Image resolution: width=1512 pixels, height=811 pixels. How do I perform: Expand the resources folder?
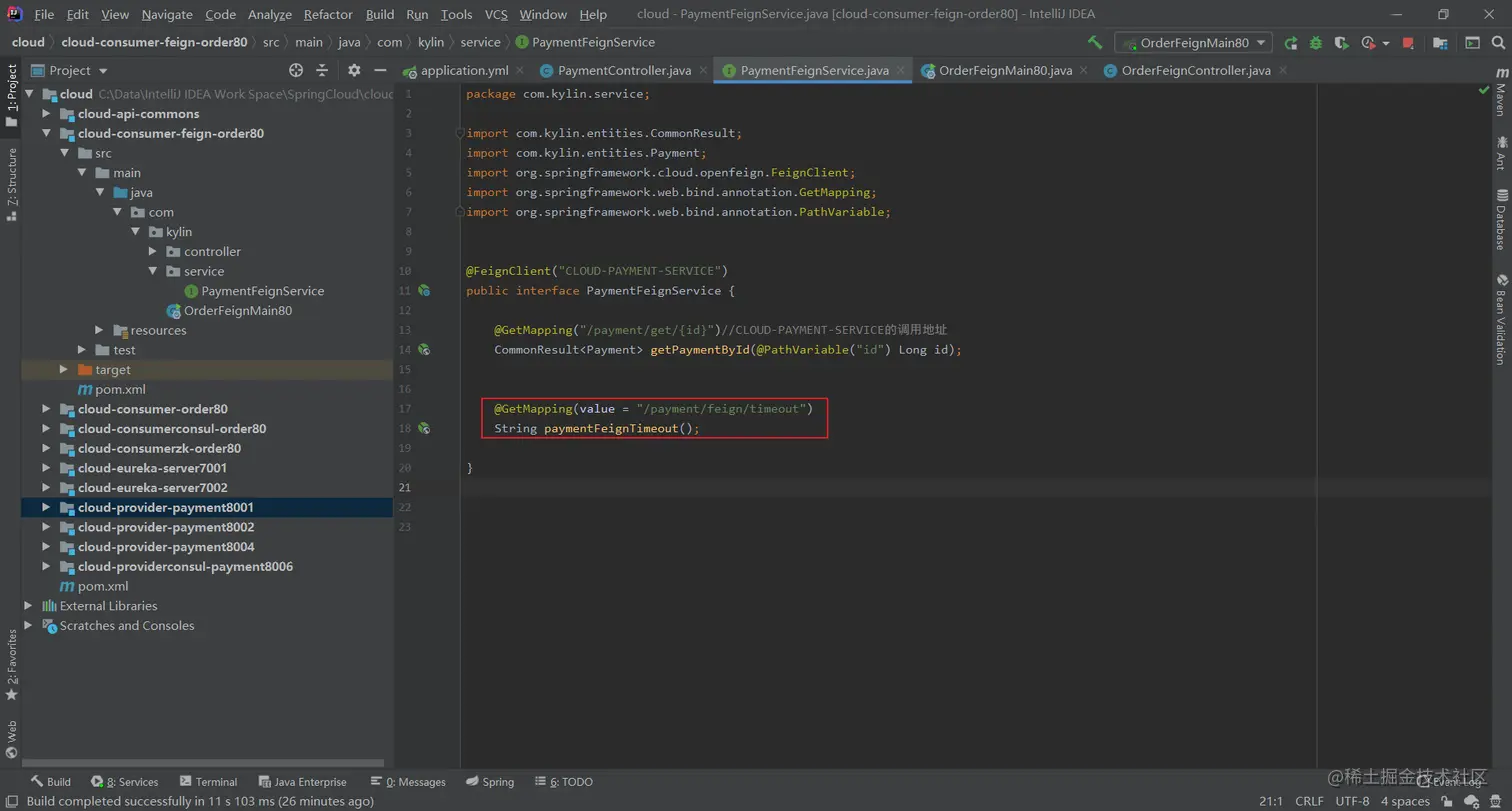(99, 330)
